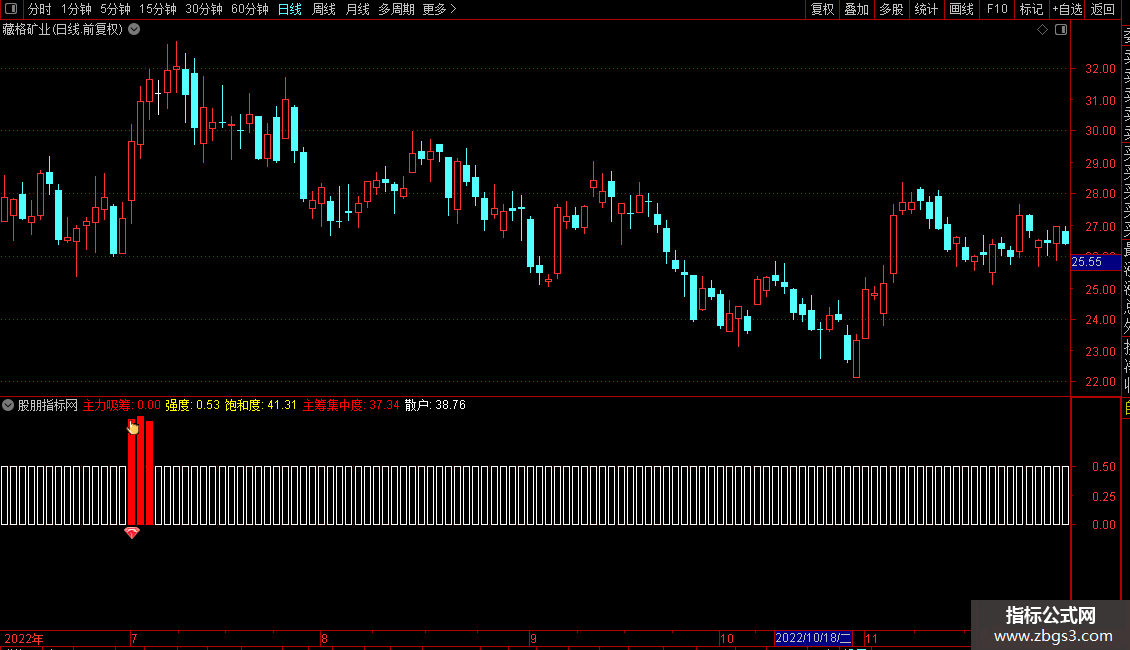Expand the 更多 periods menu

[x=439, y=9]
